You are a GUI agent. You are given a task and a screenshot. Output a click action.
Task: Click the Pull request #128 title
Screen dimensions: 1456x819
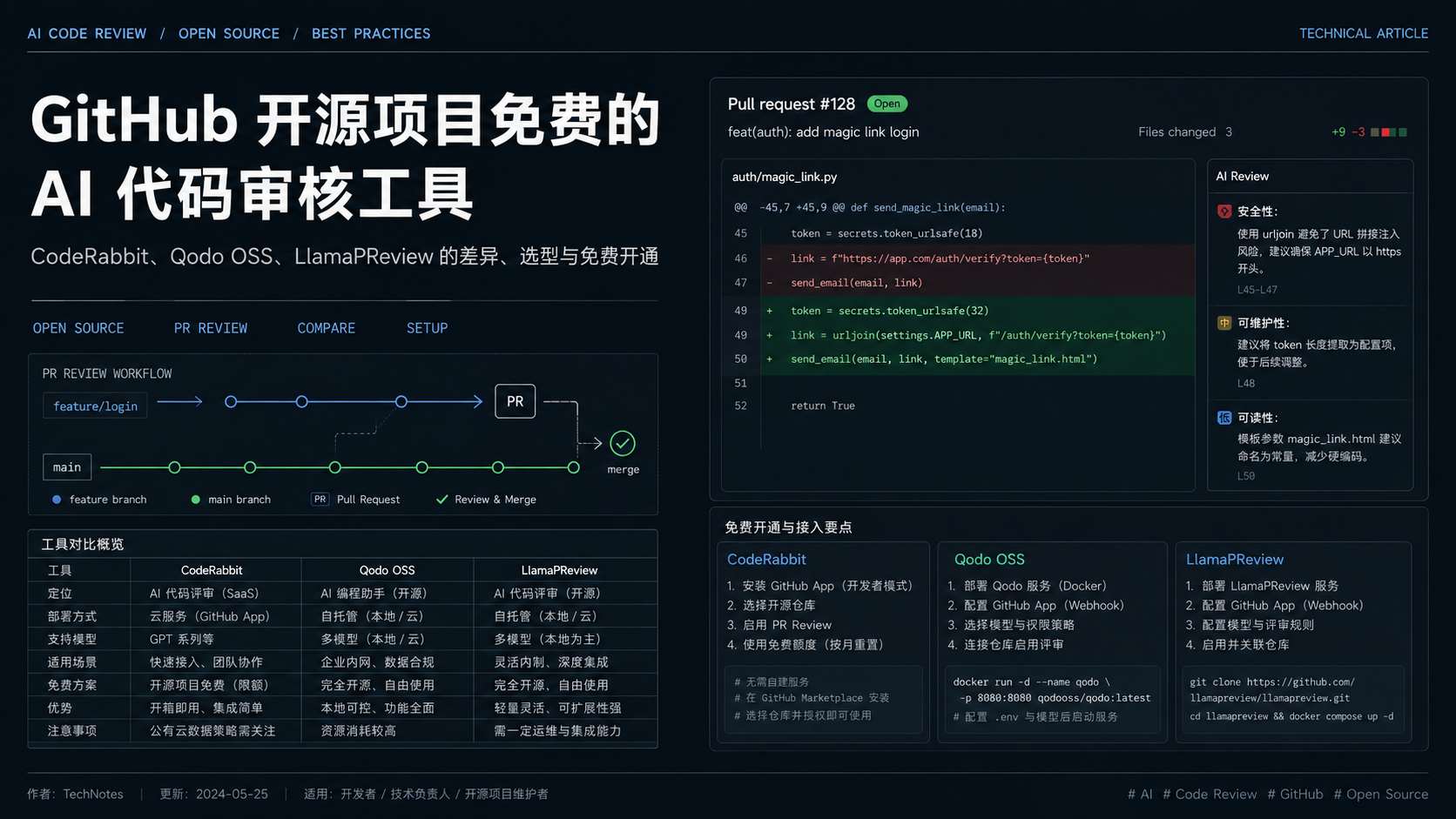click(x=792, y=104)
